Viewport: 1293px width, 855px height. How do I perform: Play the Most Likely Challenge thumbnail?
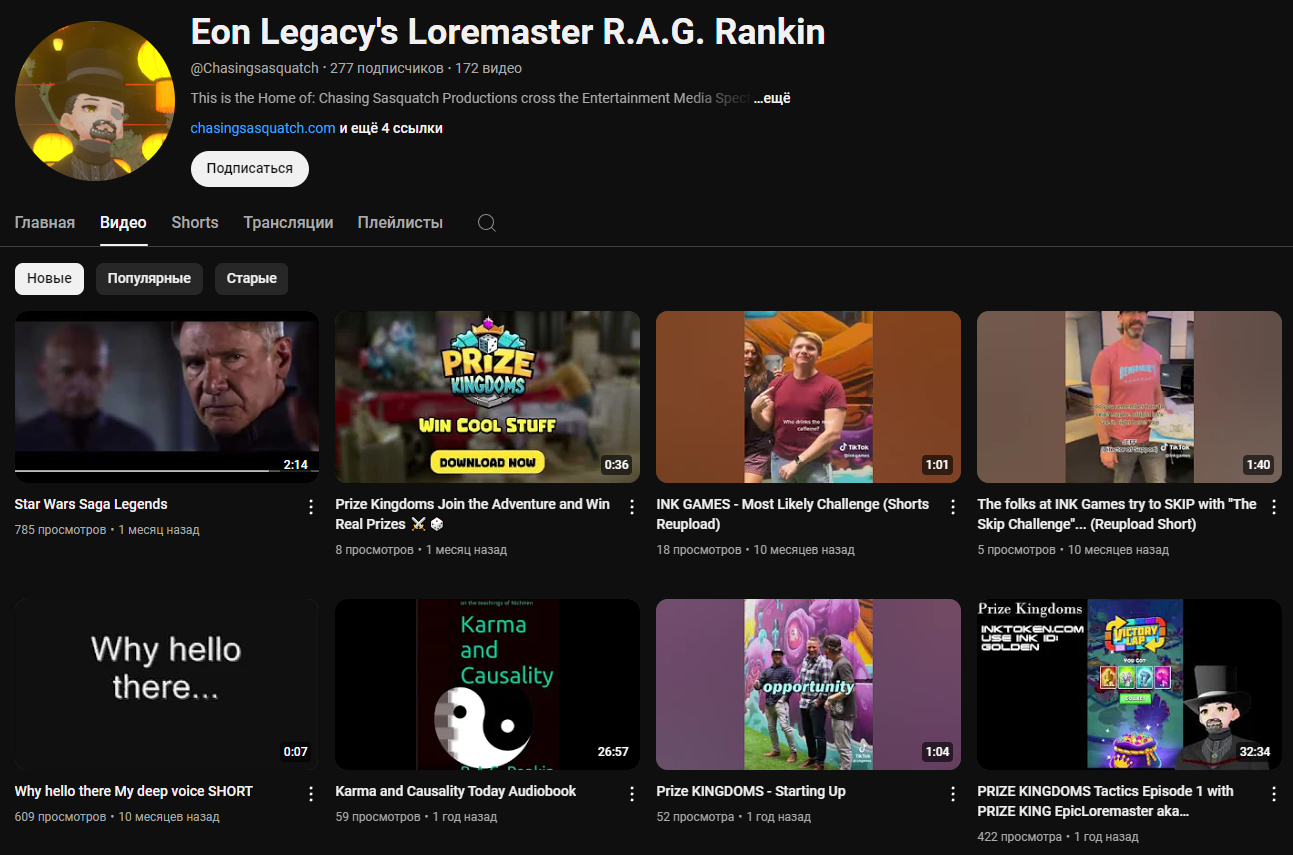tap(809, 397)
